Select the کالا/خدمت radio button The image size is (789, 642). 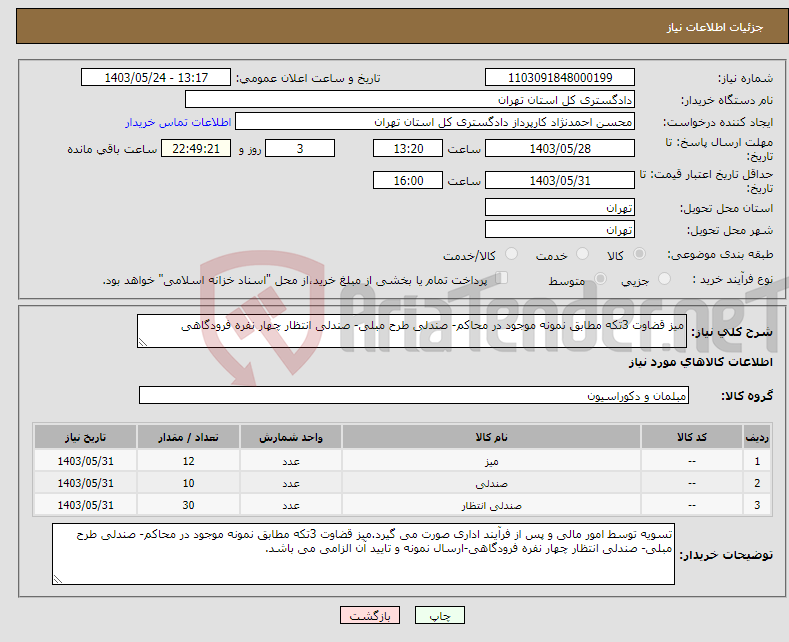click(511, 254)
